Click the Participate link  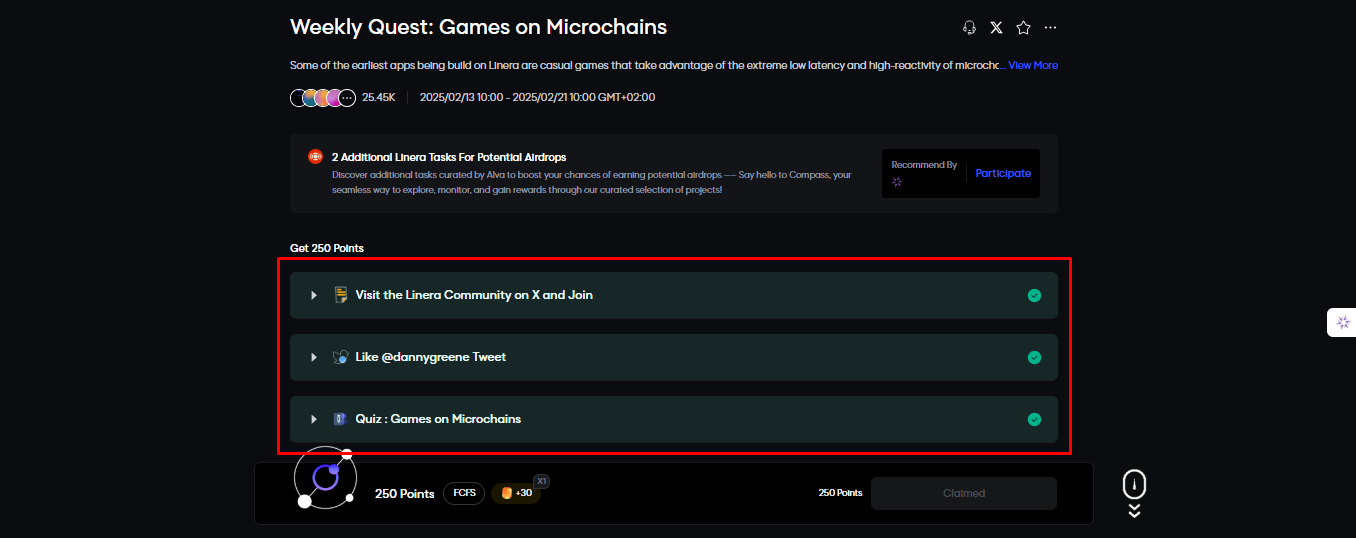click(x=1003, y=173)
